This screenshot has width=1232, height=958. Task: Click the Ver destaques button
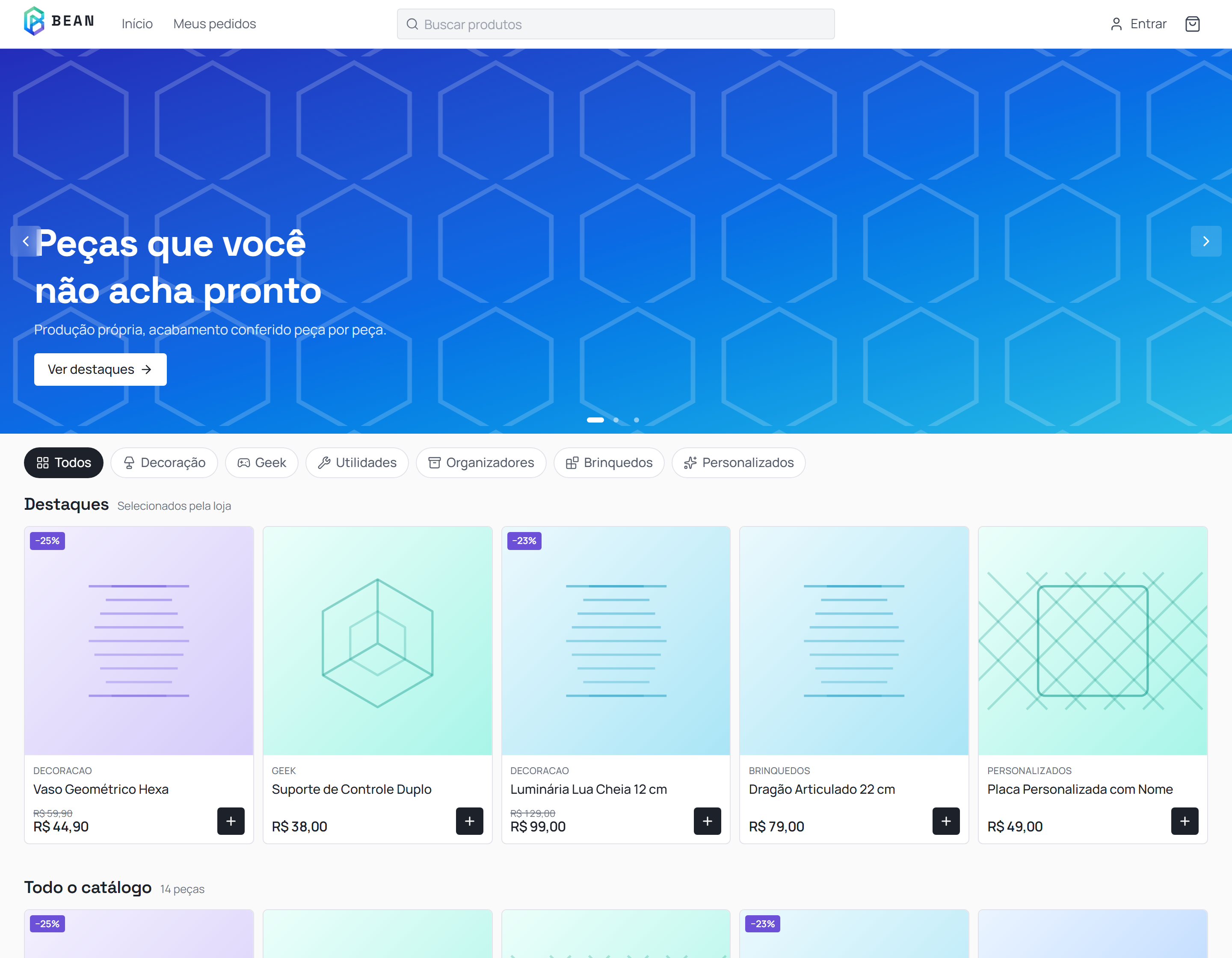point(101,370)
